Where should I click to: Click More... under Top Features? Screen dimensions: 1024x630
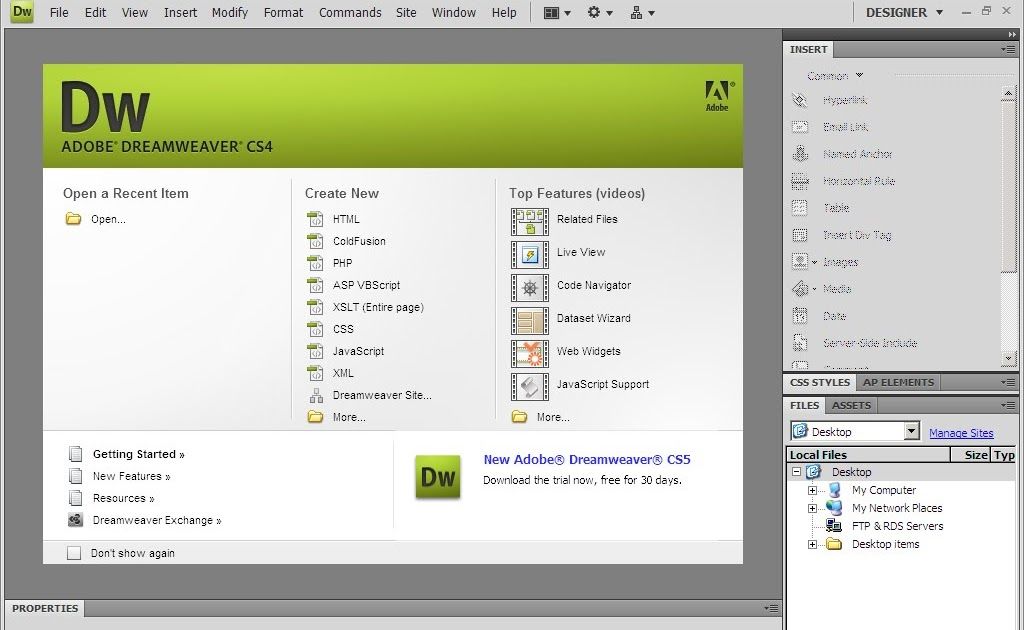click(552, 417)
